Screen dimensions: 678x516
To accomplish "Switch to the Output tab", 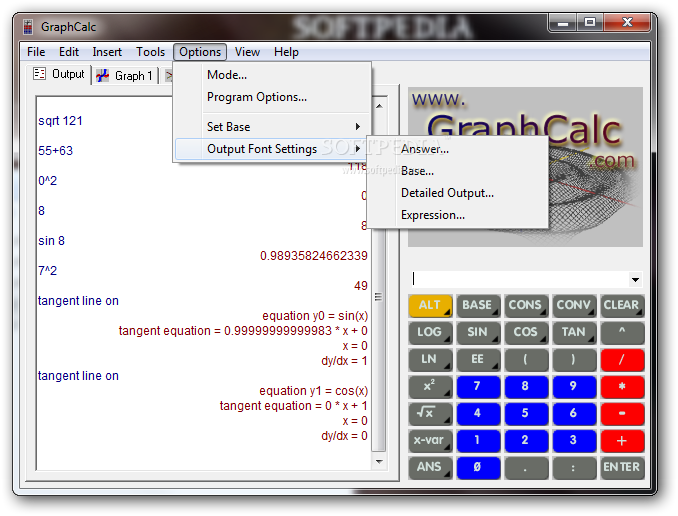I will [59, 74].
